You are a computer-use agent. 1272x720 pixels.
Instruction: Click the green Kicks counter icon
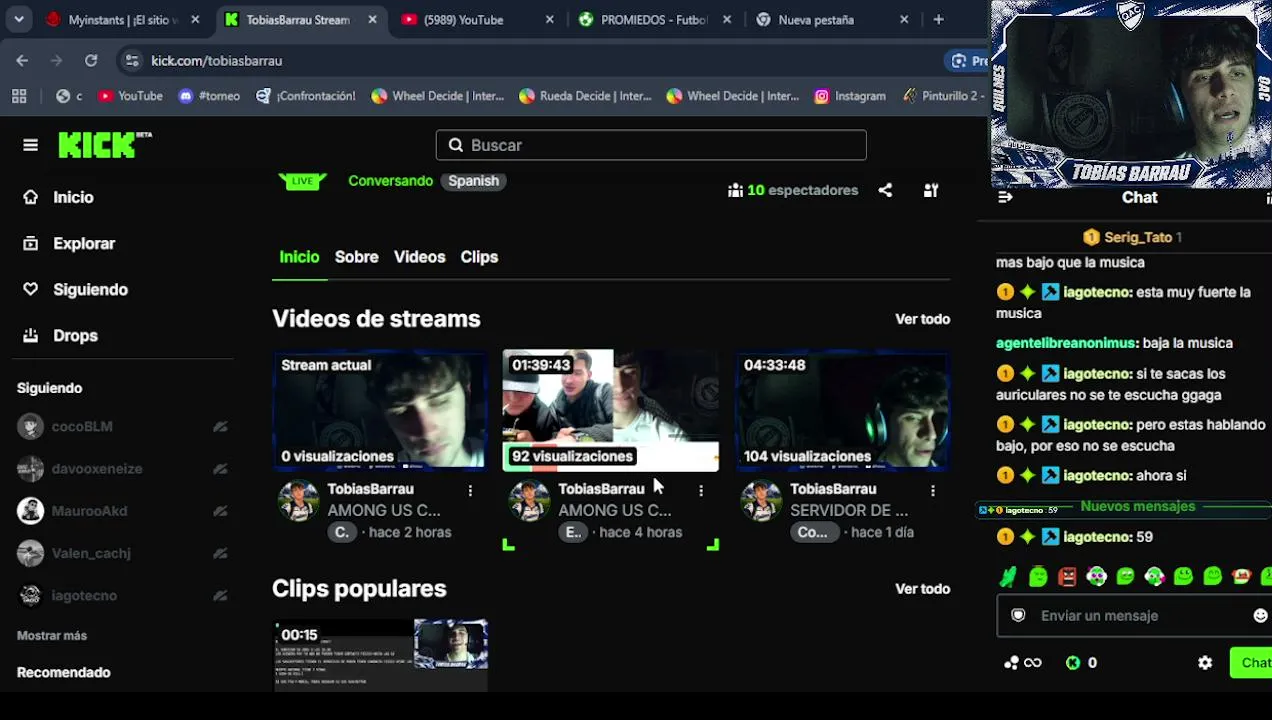tap(1073, 662)
